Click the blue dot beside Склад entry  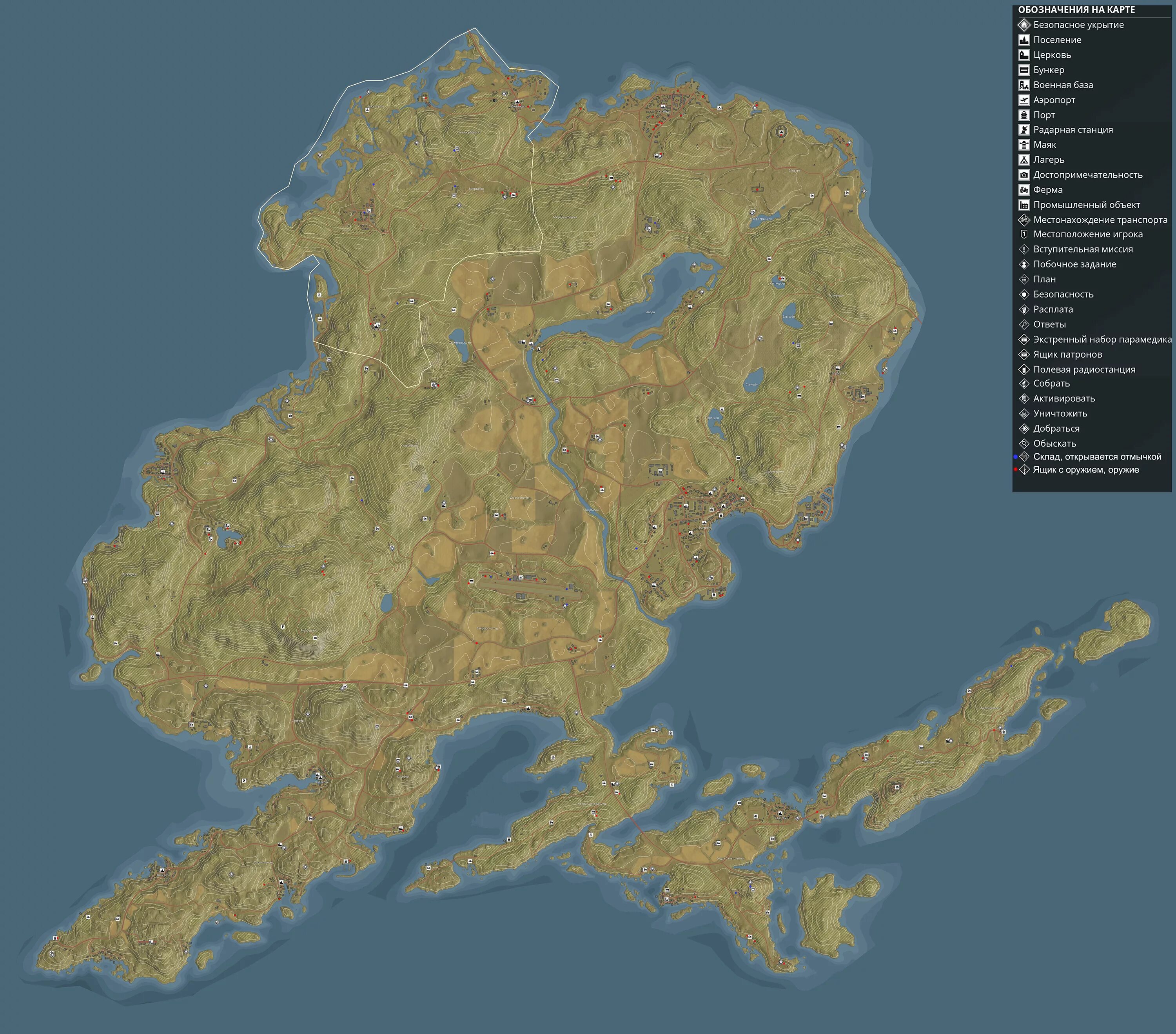[x=1016, y=457]
